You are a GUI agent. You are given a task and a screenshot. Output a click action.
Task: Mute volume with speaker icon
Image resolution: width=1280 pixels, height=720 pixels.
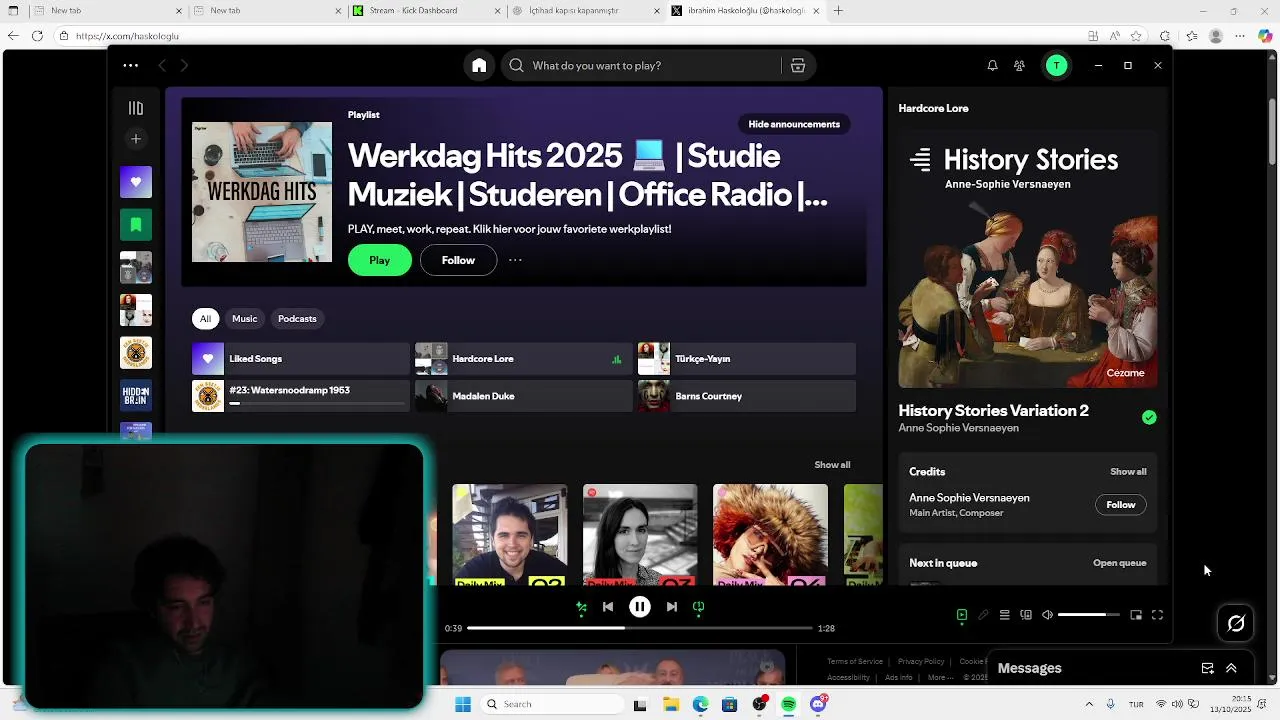point(1047,615)
